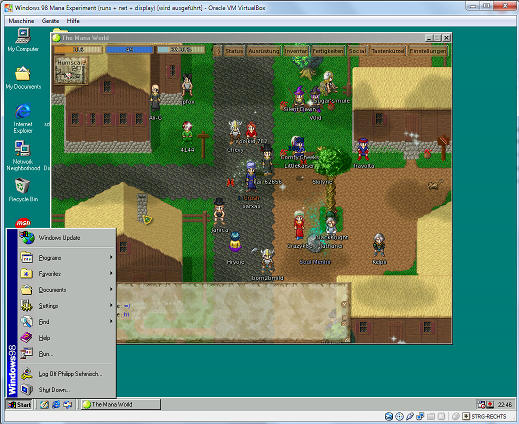519x424 pixels.
Task: Click the Start button on the taskbar
Action: (19, 405)
